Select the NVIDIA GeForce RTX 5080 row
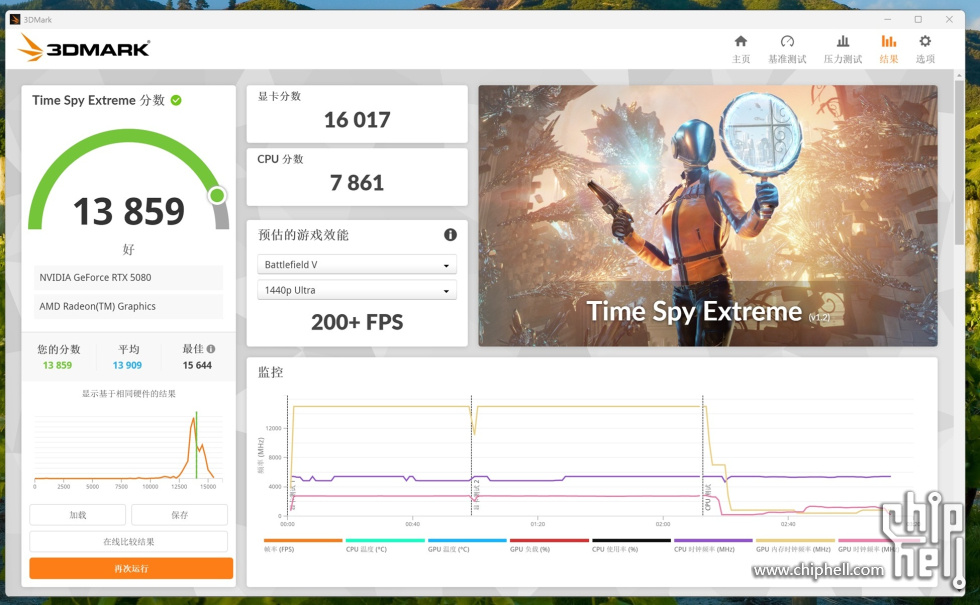This screenshot has height=605, width=980. click(128, 278)
